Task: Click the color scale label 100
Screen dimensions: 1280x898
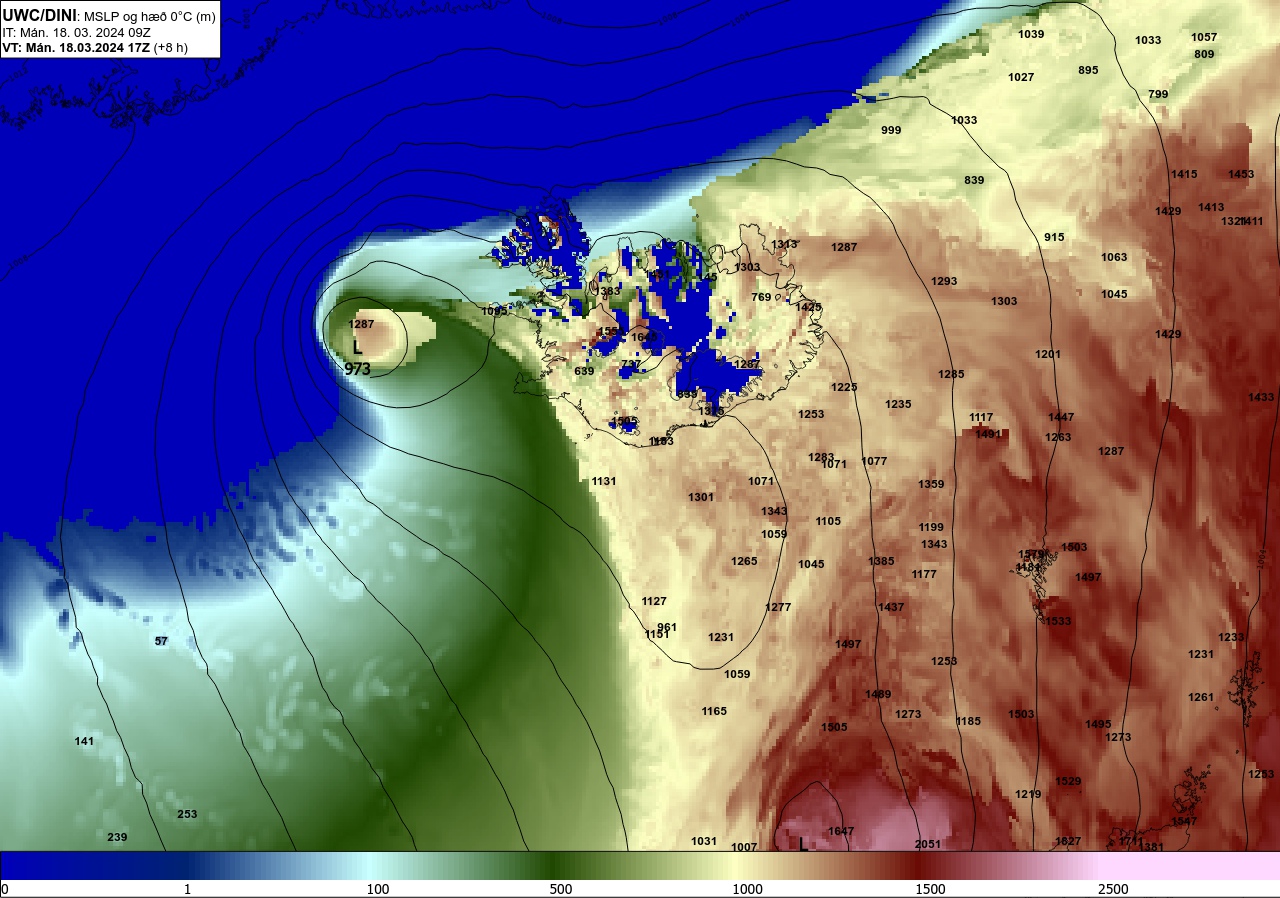Action: click(377, 889)
